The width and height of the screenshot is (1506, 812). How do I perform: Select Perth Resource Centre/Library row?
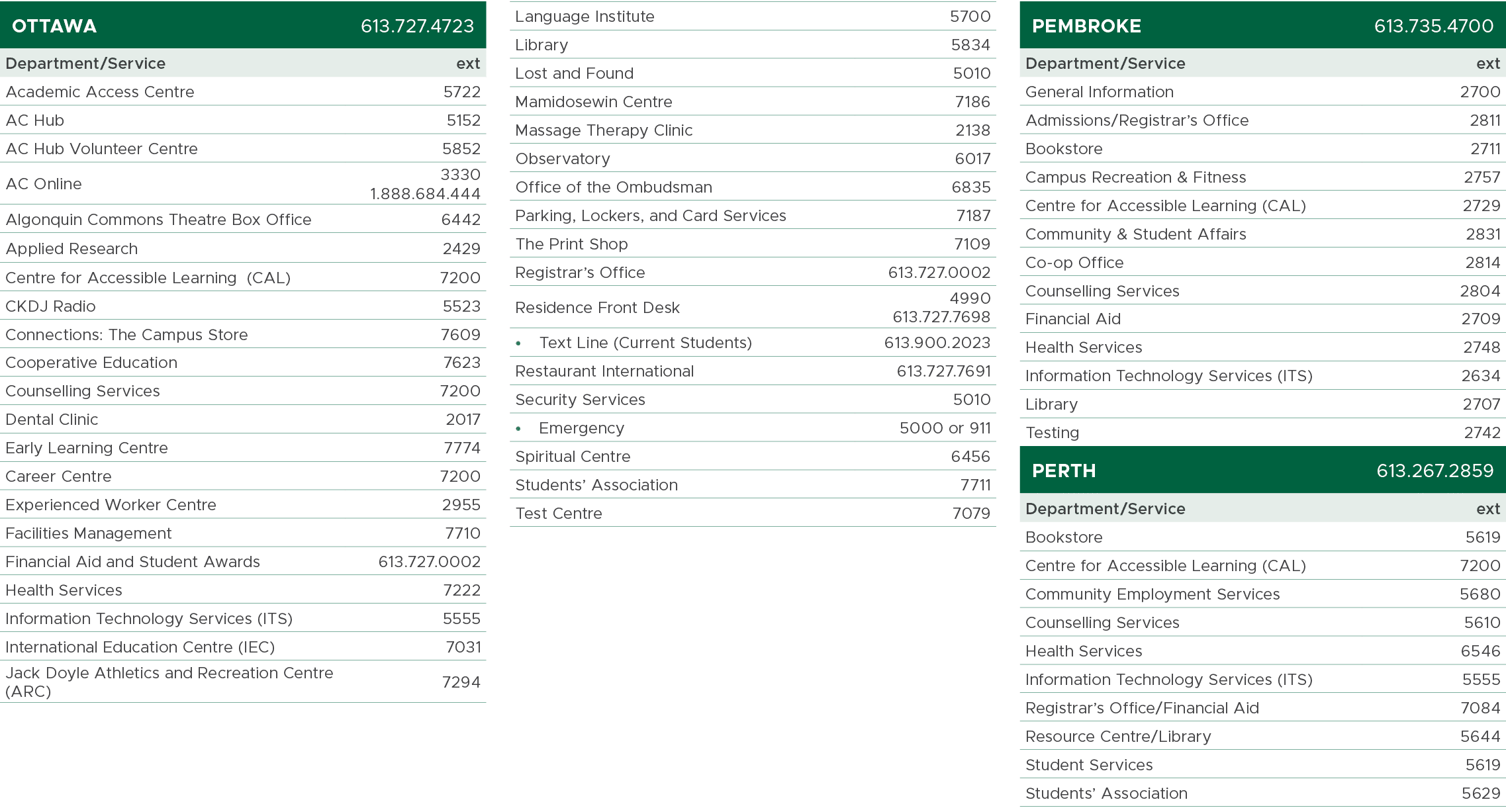point(1117,737)
